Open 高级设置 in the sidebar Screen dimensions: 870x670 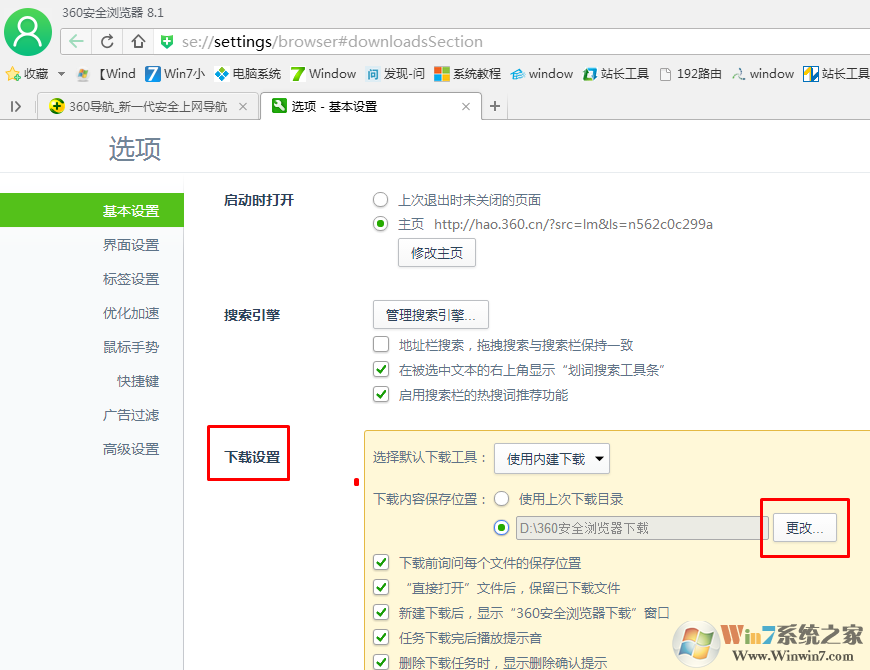click(131, 449)
